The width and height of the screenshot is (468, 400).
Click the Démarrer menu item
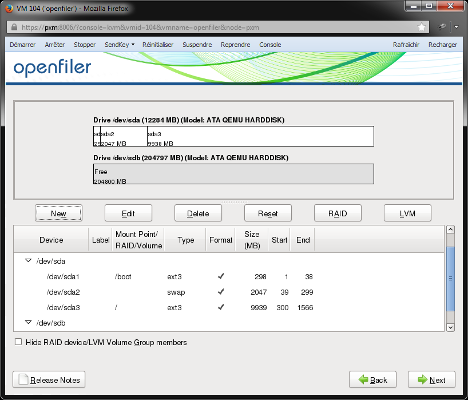(22, 45)
